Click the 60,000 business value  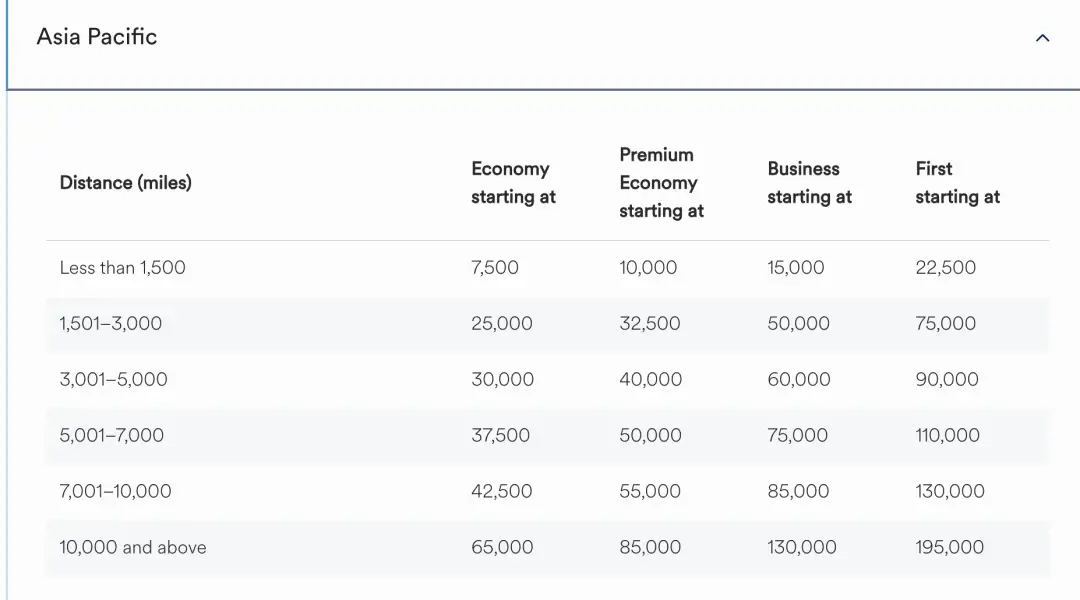799,379
